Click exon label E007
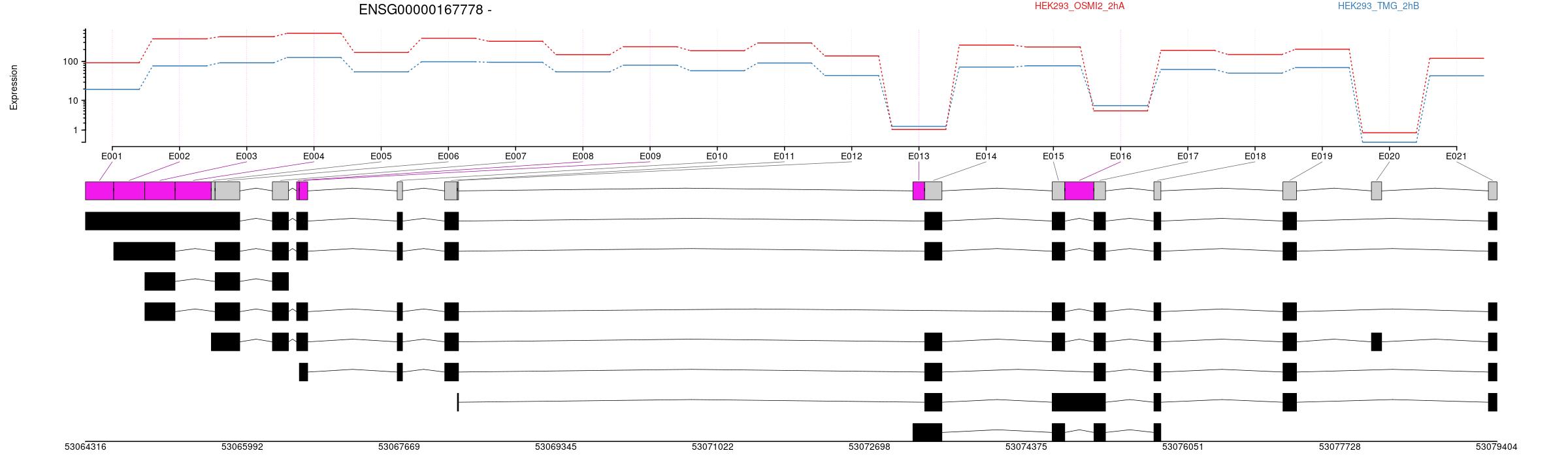Screen dimensions: 1568x457 pyautogui.click(x=515, y=156)
